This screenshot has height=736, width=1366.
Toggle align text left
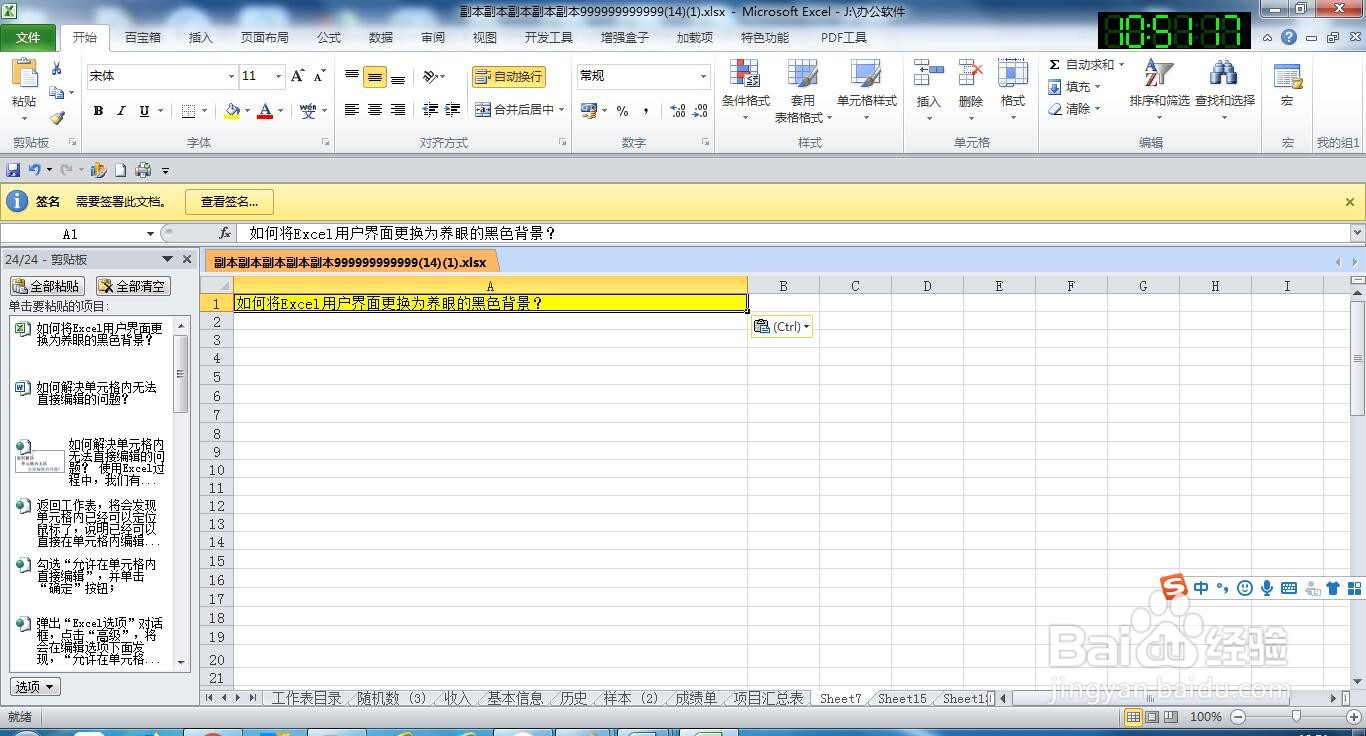click(352, 110)
